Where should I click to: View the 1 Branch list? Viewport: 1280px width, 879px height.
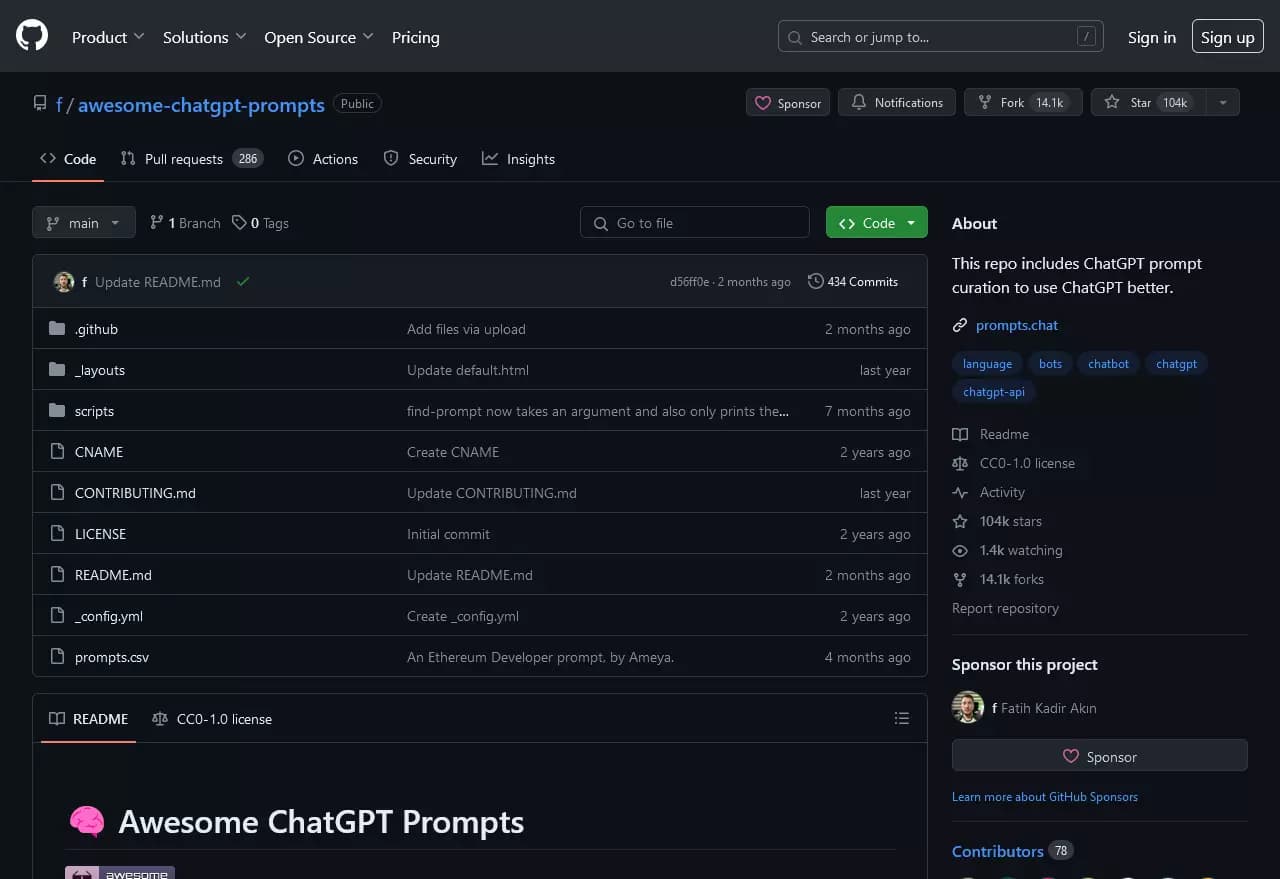185,223
